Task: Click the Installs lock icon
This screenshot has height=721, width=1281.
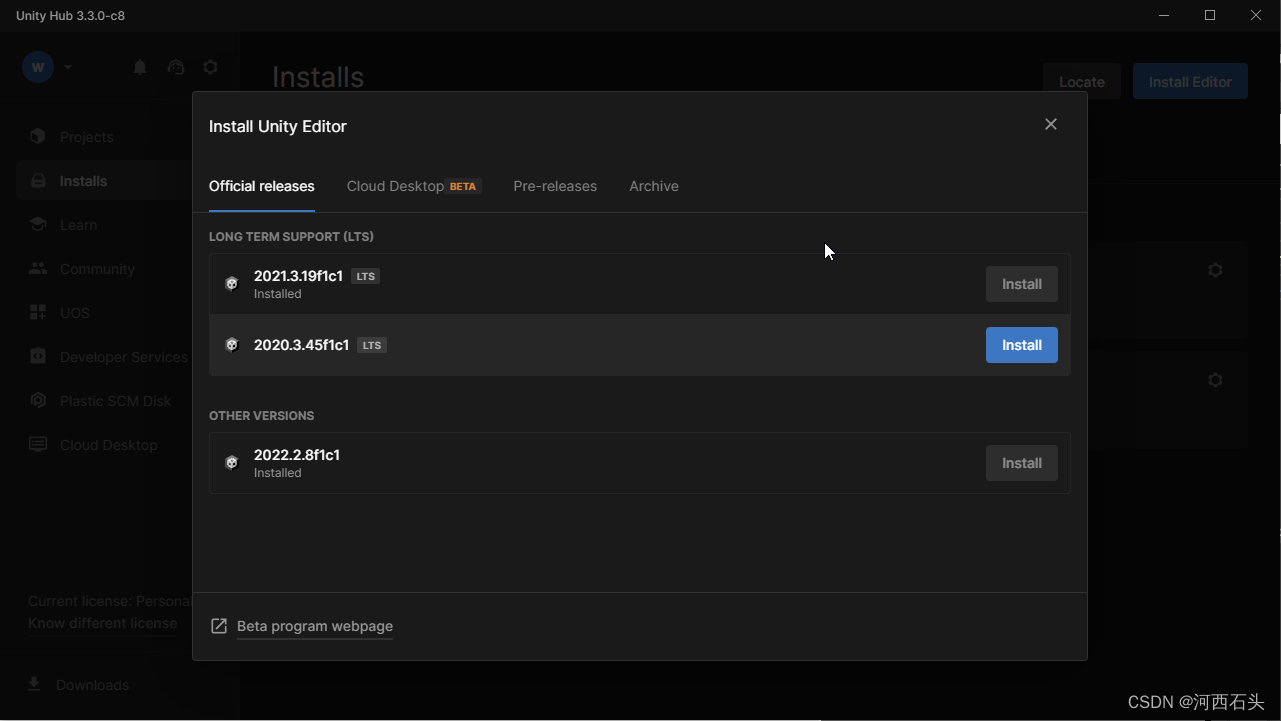Action: (x=38, y=181)
